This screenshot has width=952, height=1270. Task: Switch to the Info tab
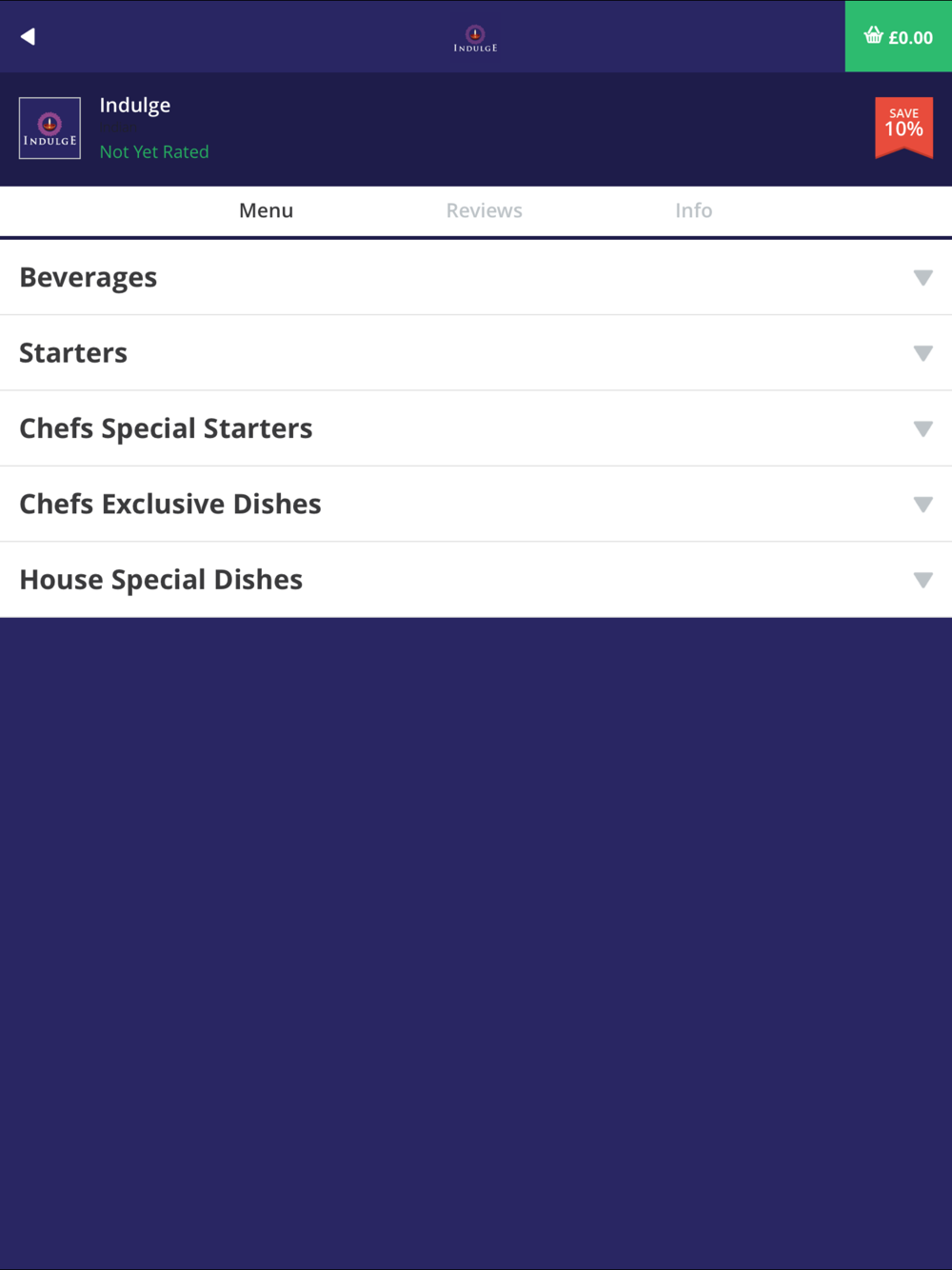[693, 210]
